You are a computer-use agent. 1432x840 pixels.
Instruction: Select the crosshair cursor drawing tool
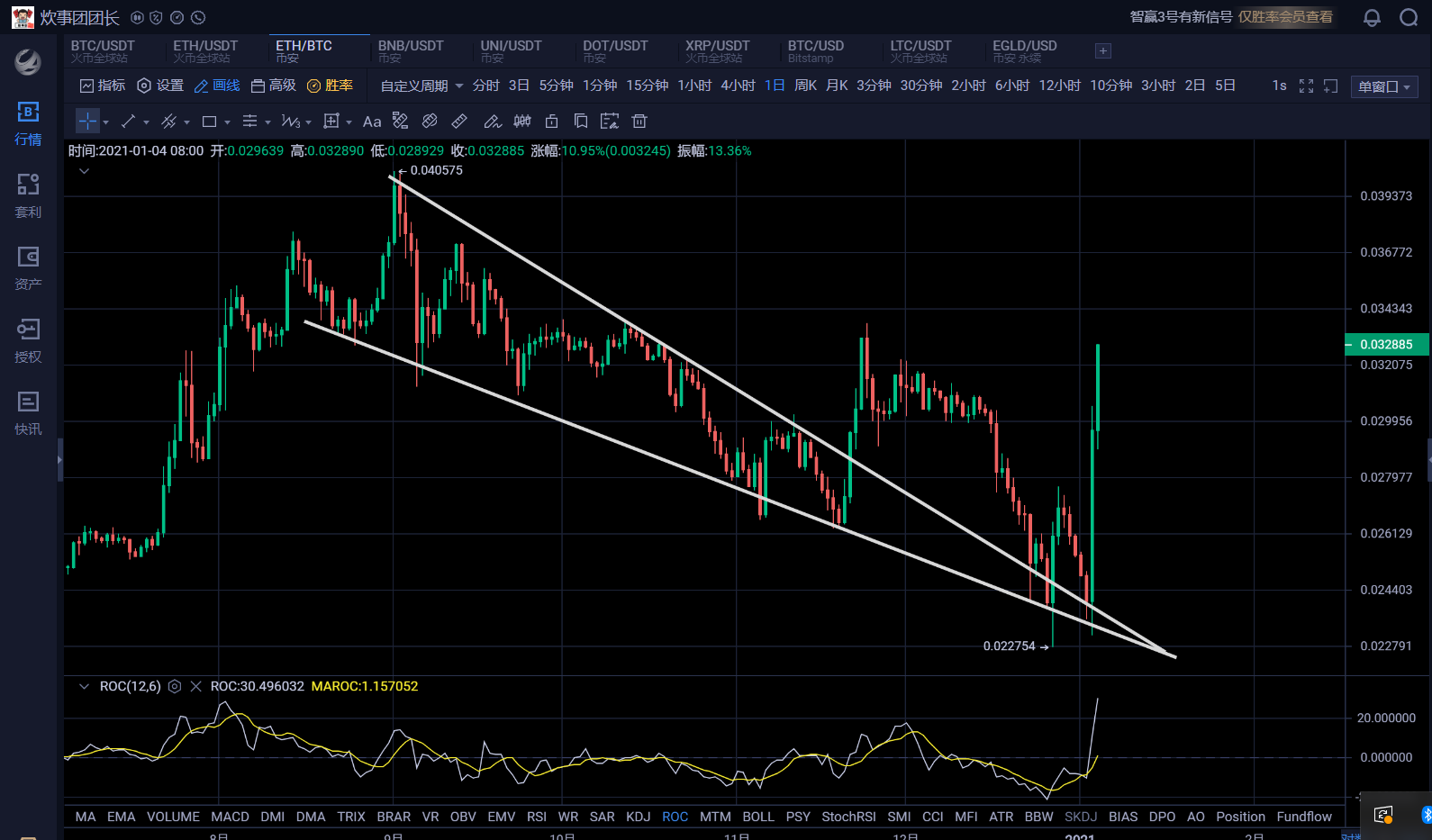coord(87,122)
